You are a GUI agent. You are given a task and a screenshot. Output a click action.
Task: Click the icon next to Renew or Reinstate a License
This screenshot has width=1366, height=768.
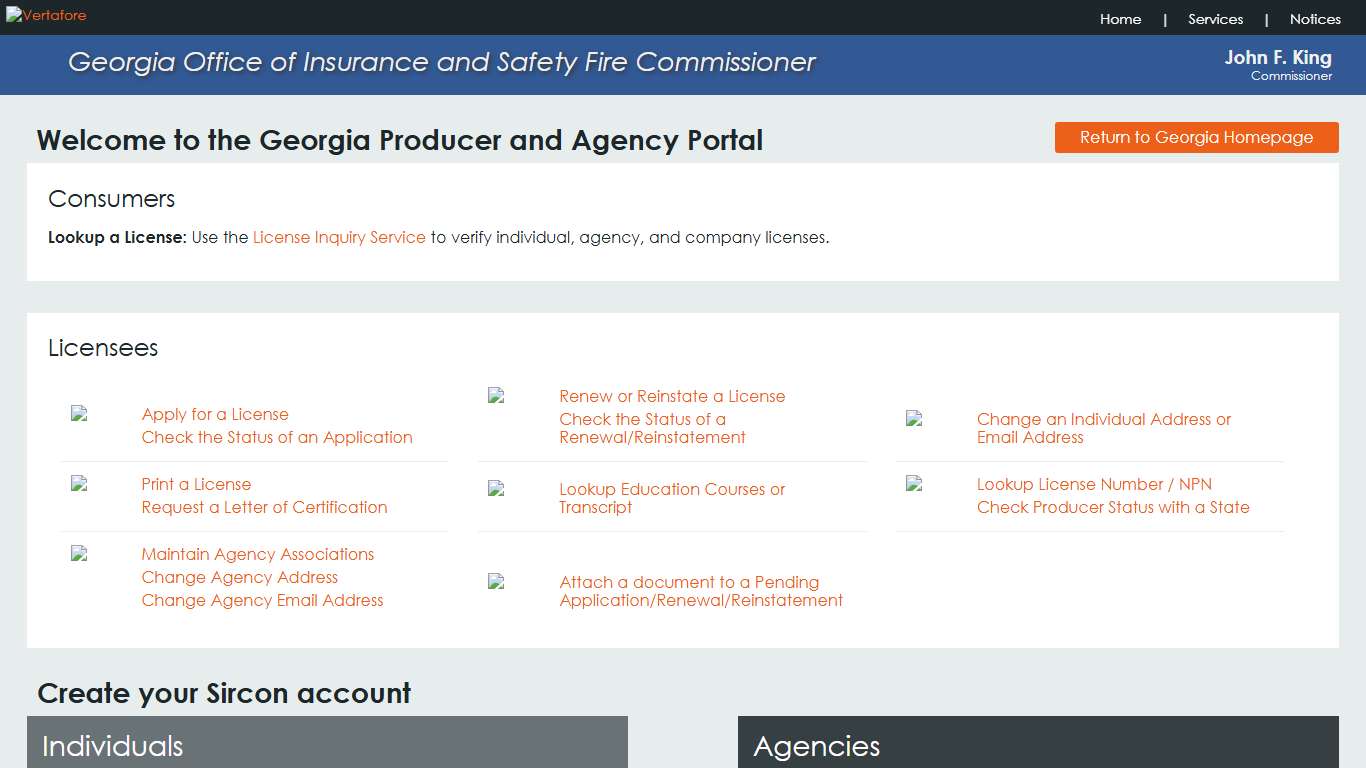coord(494,395)
